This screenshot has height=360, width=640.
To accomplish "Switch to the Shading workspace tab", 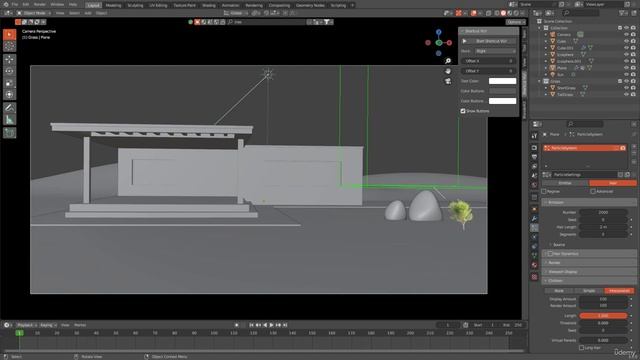I will 209,5.
